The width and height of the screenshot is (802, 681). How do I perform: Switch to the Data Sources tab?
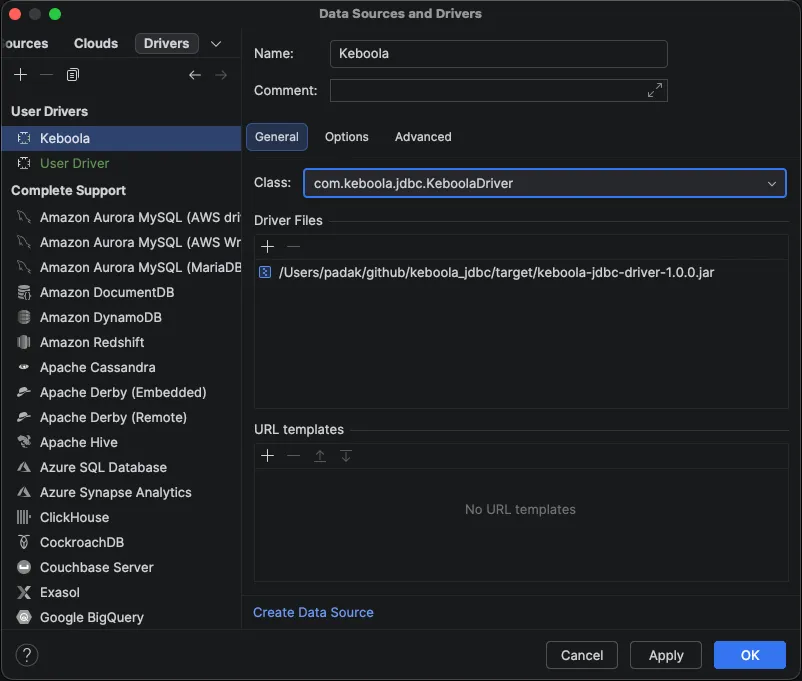click(26, 43)
